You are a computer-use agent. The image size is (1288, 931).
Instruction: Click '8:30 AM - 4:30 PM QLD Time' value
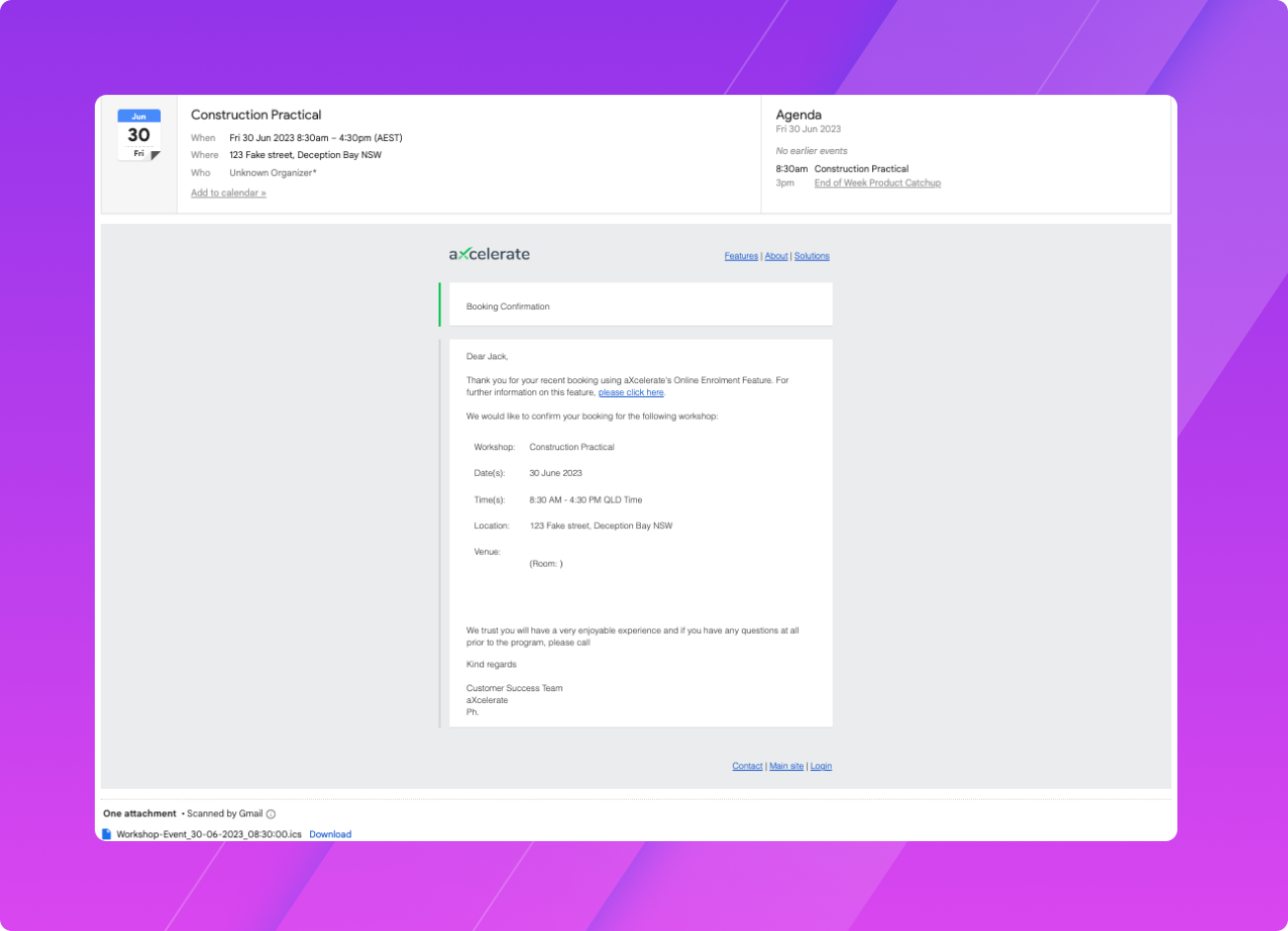click(586, 500)
